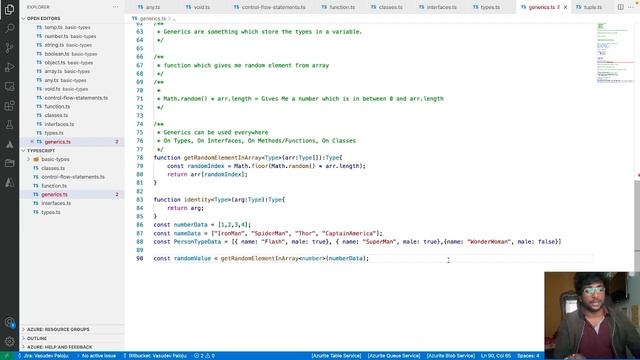
Task: Open array.ts in Open Editors
Action: click(x=72, y=71)
